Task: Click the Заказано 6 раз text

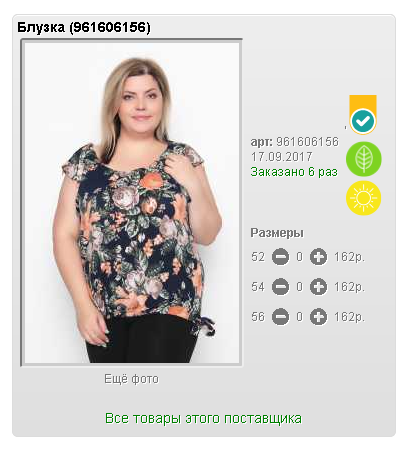Action: (x=294, y=172)
